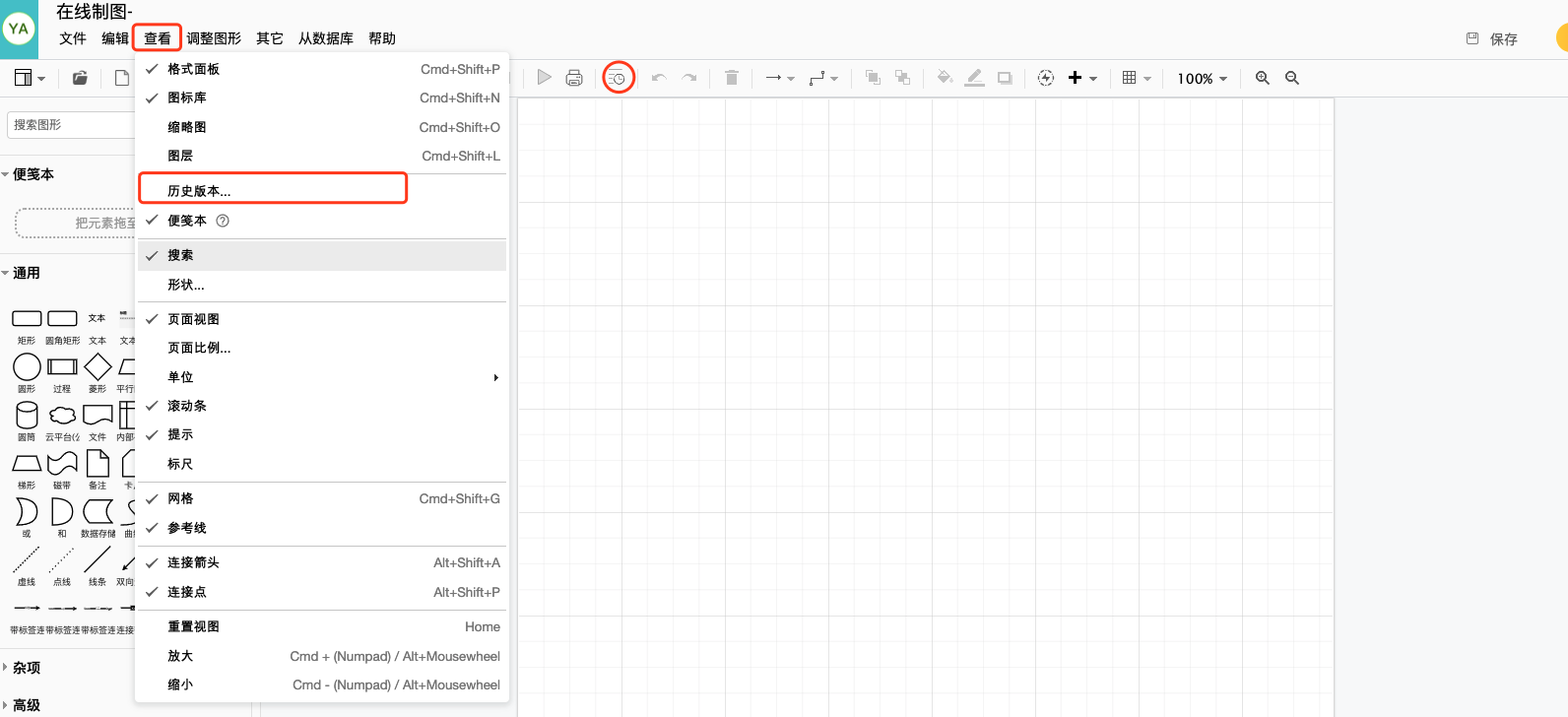The width and height of the screenshot is (1568, 717).
Task: Select the rectangle shape in library
Action: point(27,318)
